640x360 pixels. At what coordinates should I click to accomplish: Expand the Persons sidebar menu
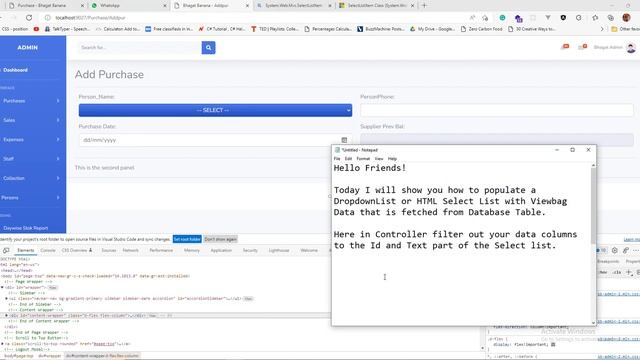31,198
